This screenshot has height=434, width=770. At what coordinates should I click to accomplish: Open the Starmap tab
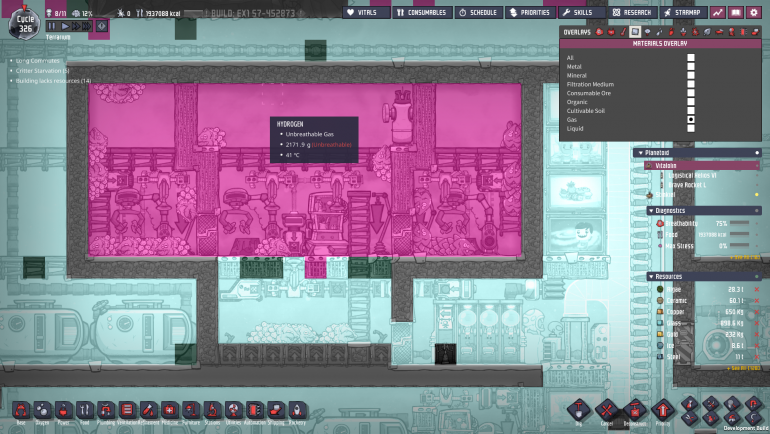pyautogui.click(x=683, y=12)
